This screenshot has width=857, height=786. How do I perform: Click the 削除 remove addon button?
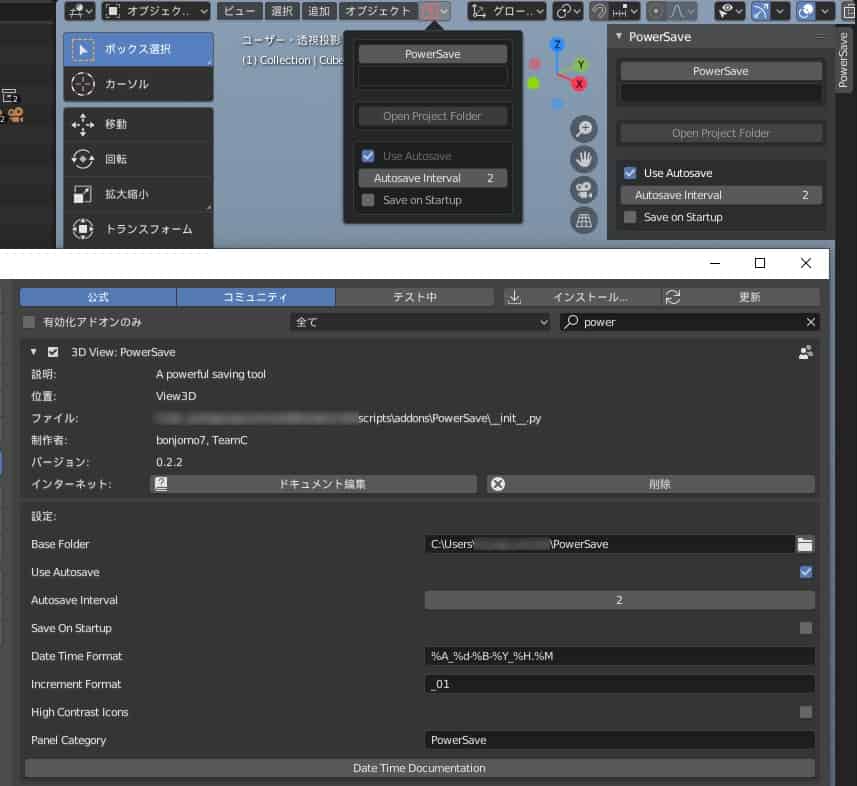pyautogui.click(x=651, y=484)
